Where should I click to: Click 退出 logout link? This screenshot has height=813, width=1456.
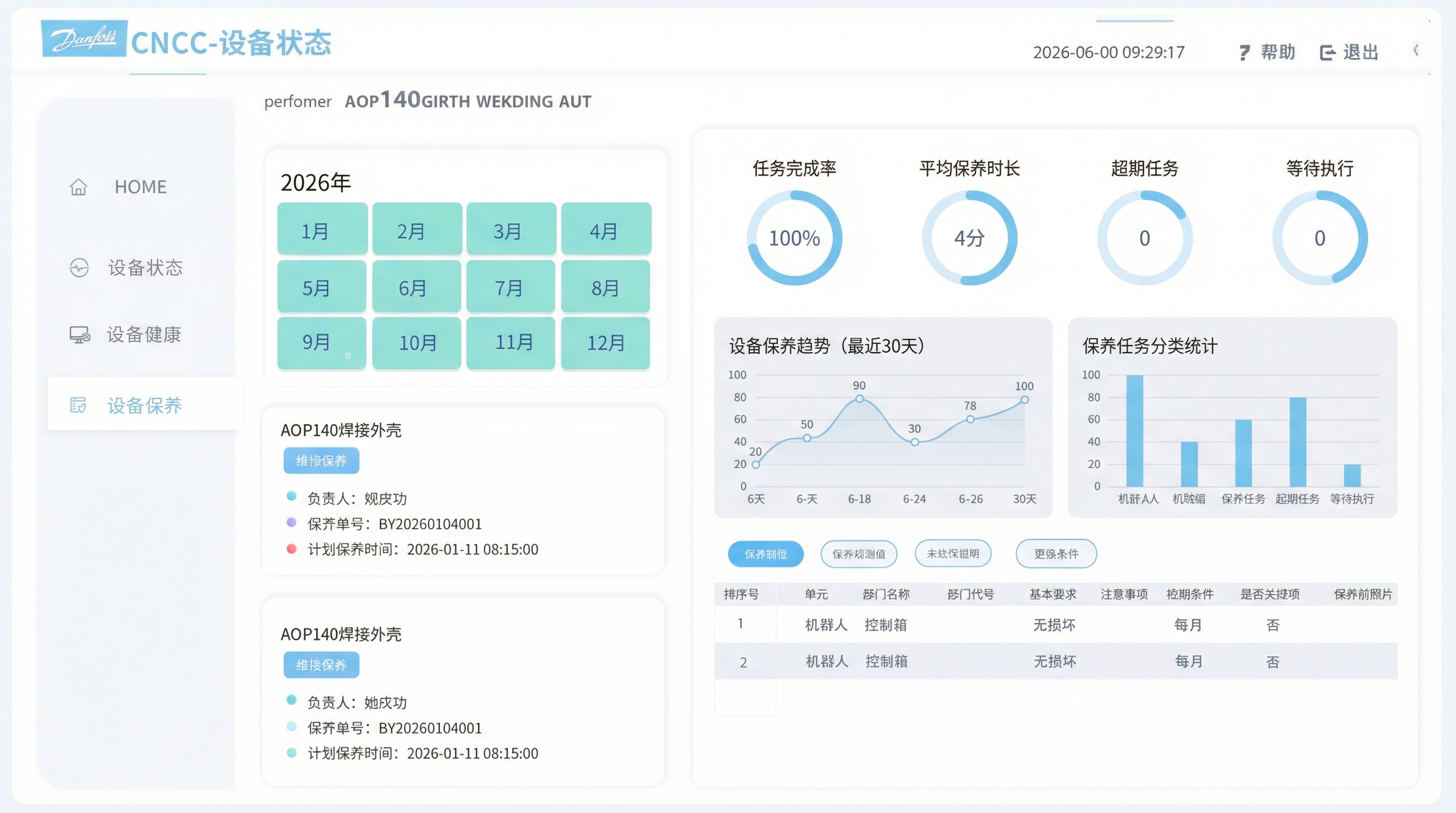[x=1360, y=52]
